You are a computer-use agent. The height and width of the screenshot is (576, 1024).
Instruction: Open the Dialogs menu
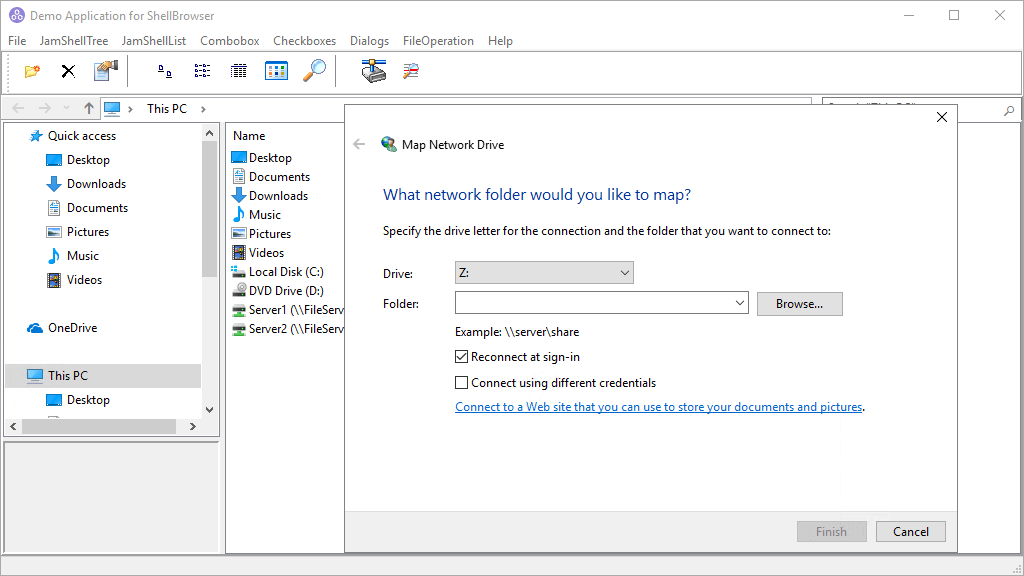tap(369, 41)
